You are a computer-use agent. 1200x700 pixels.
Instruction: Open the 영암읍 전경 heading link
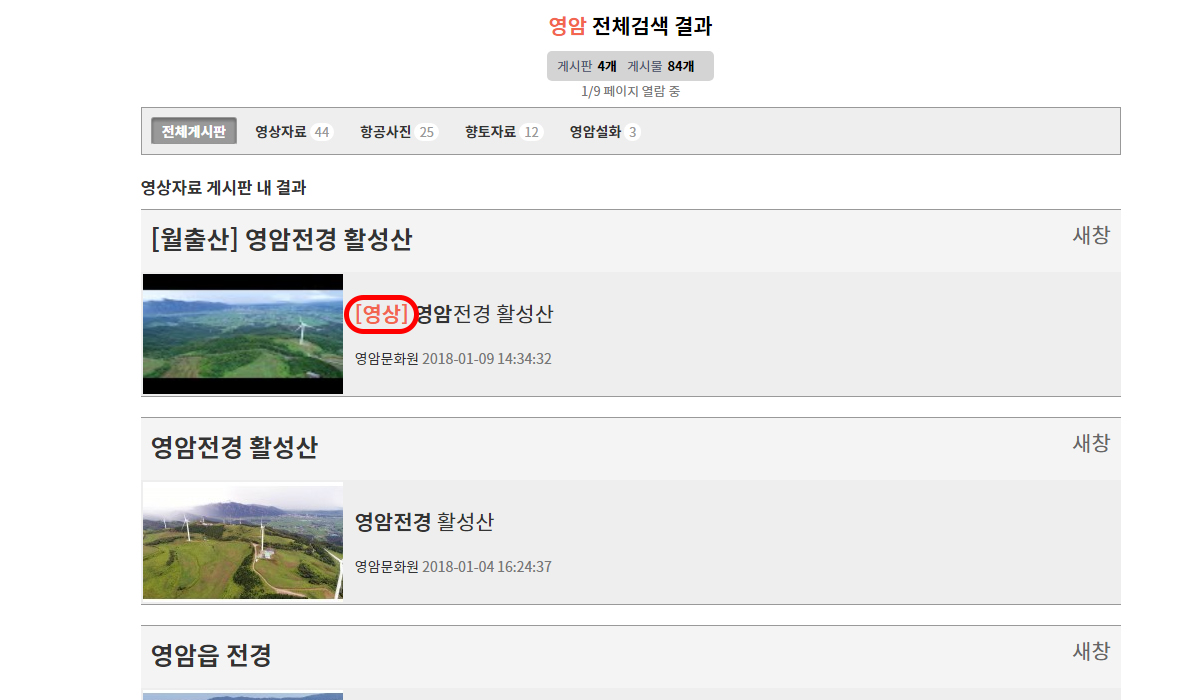[x=211, y=656]
